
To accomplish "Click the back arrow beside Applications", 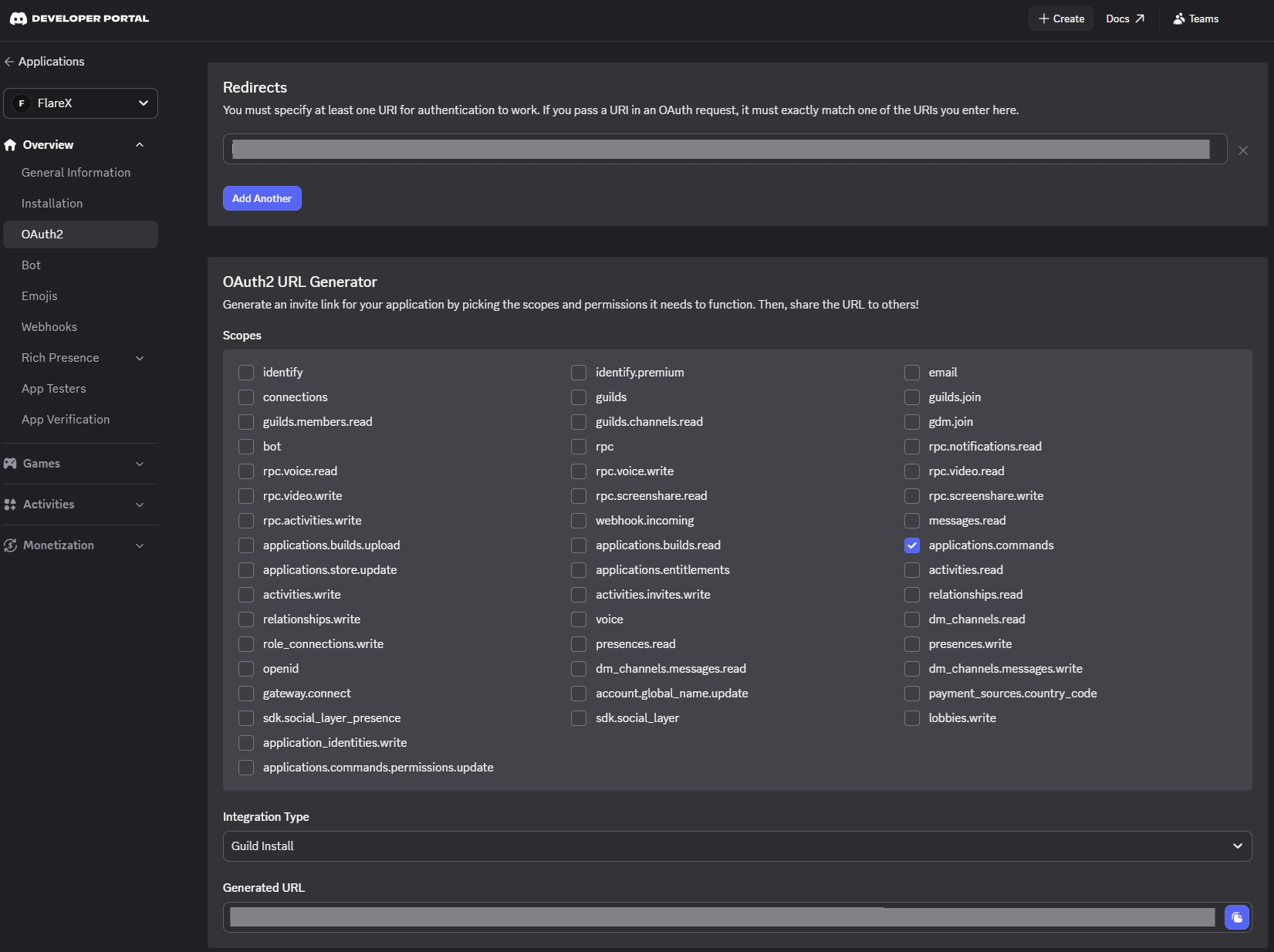I will (9, 62).
